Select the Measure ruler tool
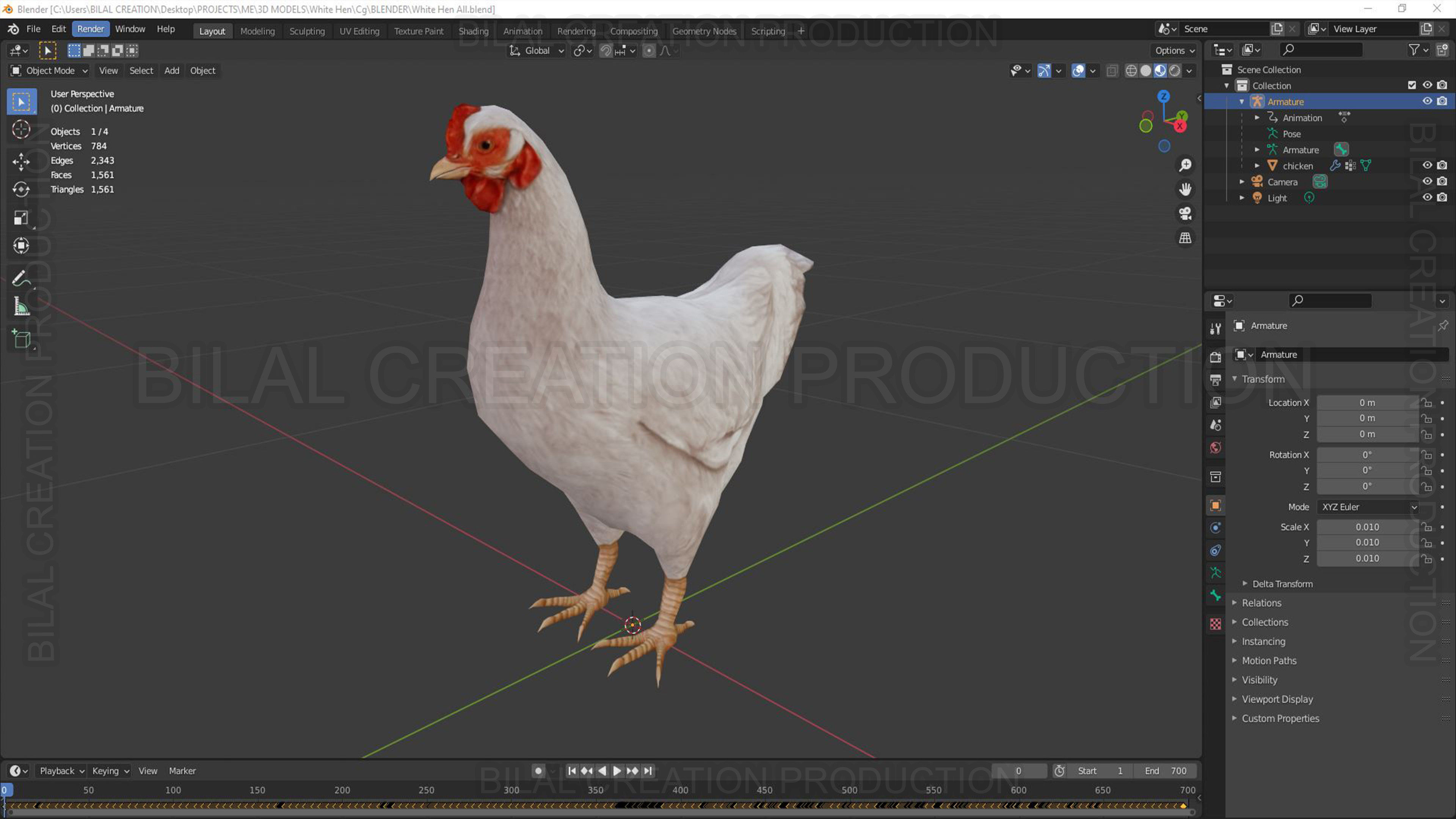The height and width of the screenshot is (819, 1456). pos(22,306)
